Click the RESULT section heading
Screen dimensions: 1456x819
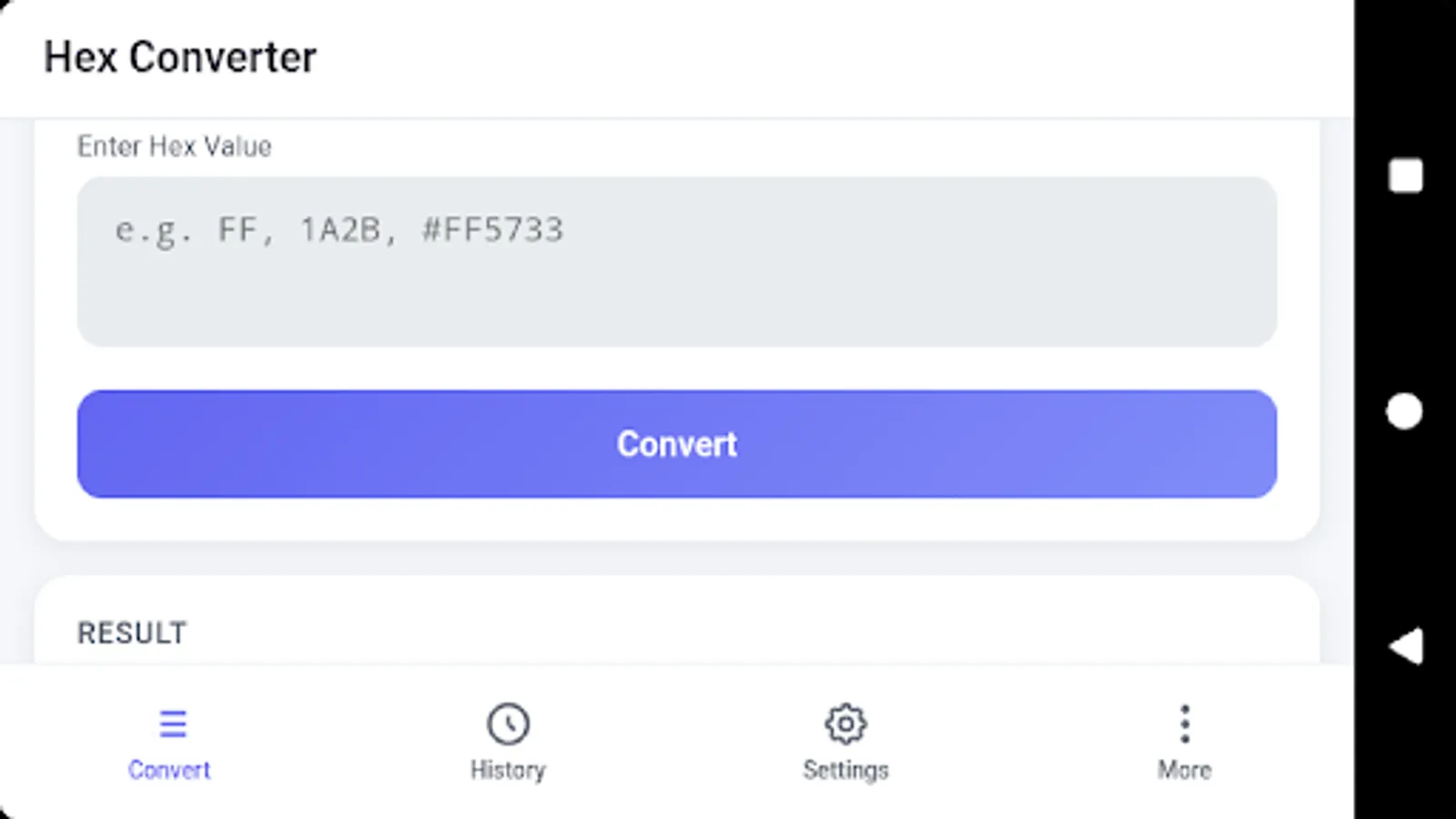tap(131, 632)
